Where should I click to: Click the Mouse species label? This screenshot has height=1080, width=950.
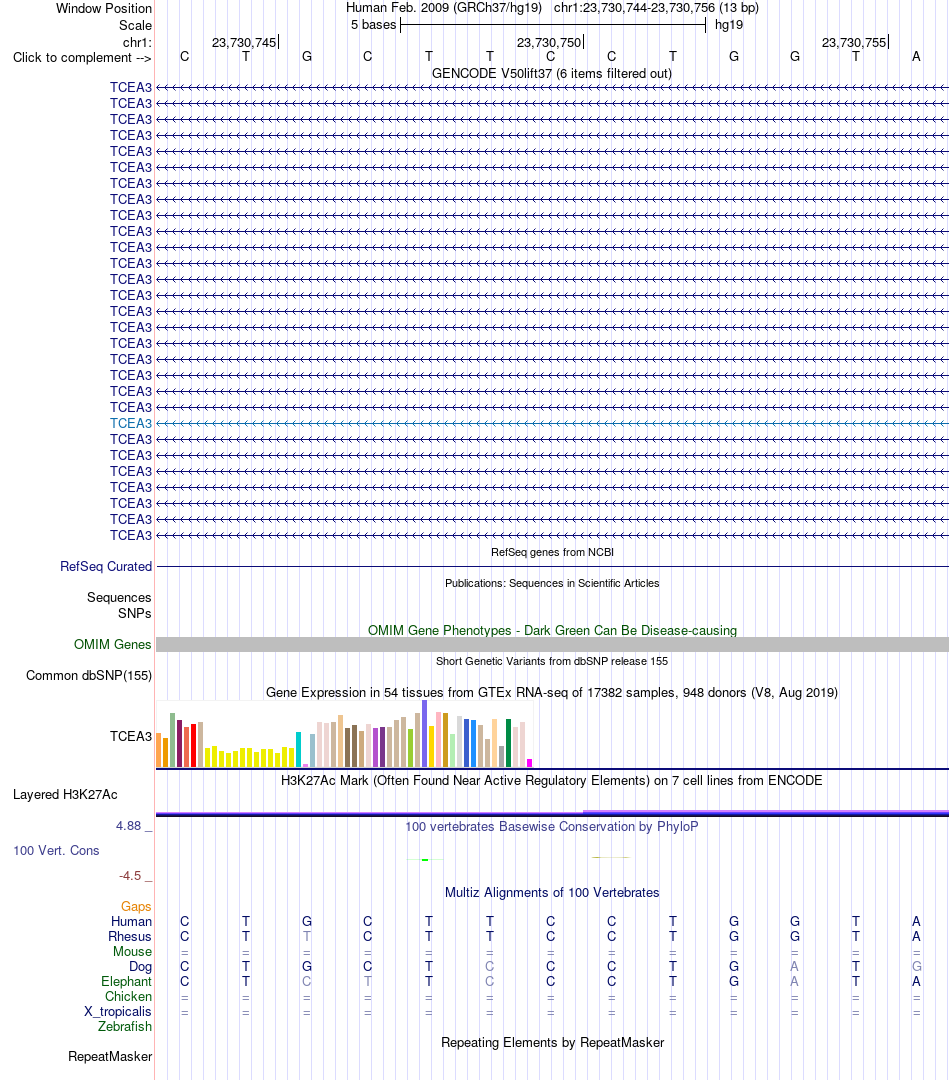(x=132, y=952)
